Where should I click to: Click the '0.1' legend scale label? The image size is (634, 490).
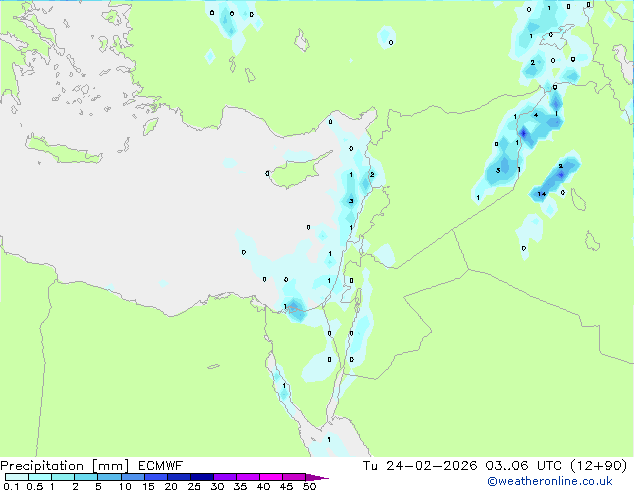click(11, 486)
